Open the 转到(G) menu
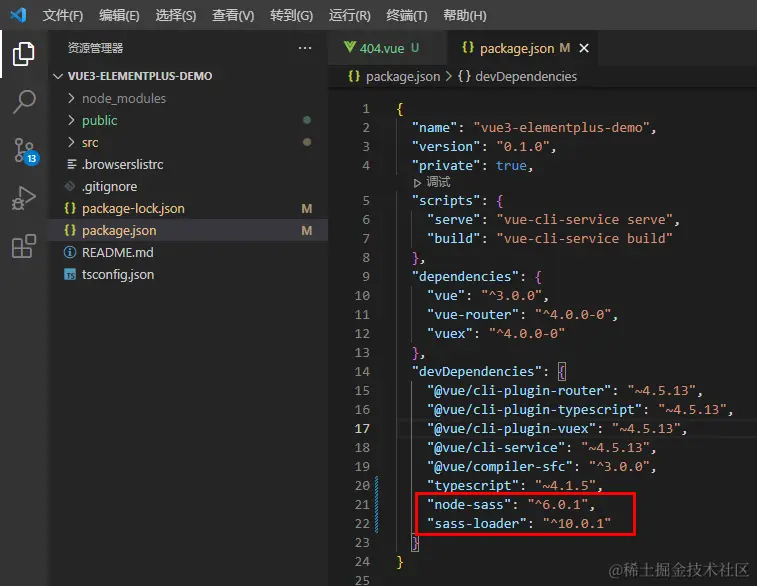 point(292,15)
